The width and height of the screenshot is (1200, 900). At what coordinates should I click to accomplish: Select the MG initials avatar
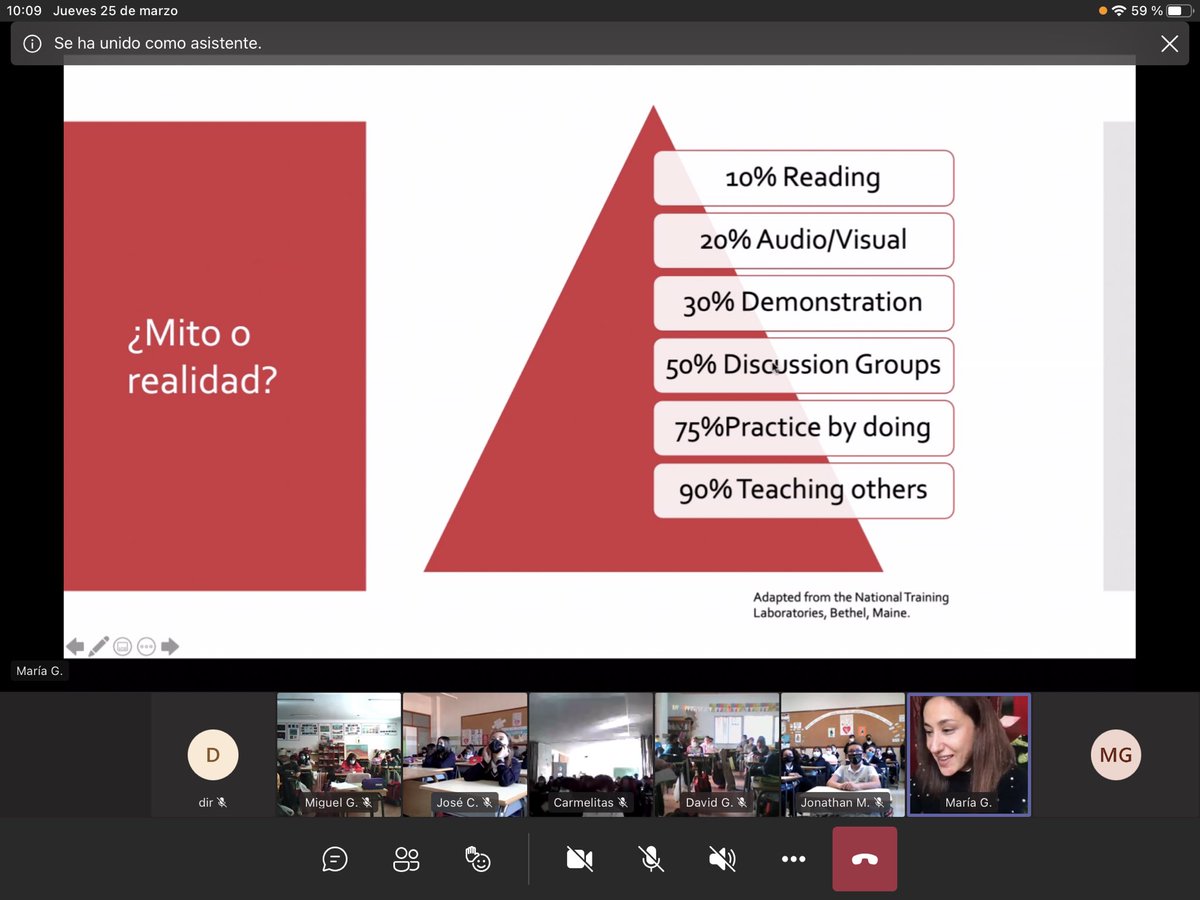(1116, 755)
